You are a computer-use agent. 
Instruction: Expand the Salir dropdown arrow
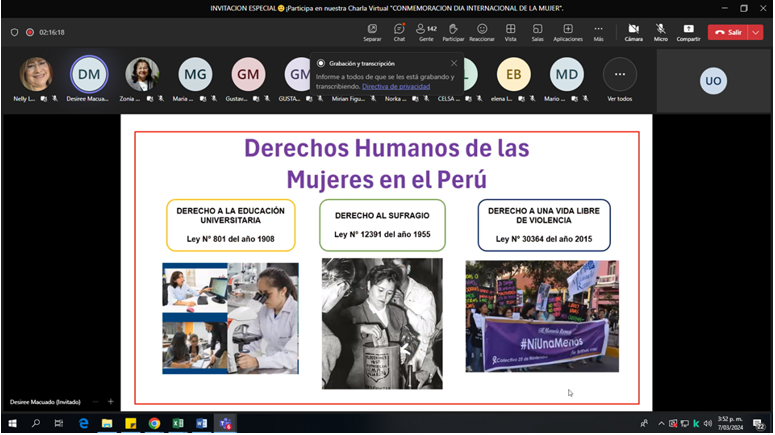[756, 32]
